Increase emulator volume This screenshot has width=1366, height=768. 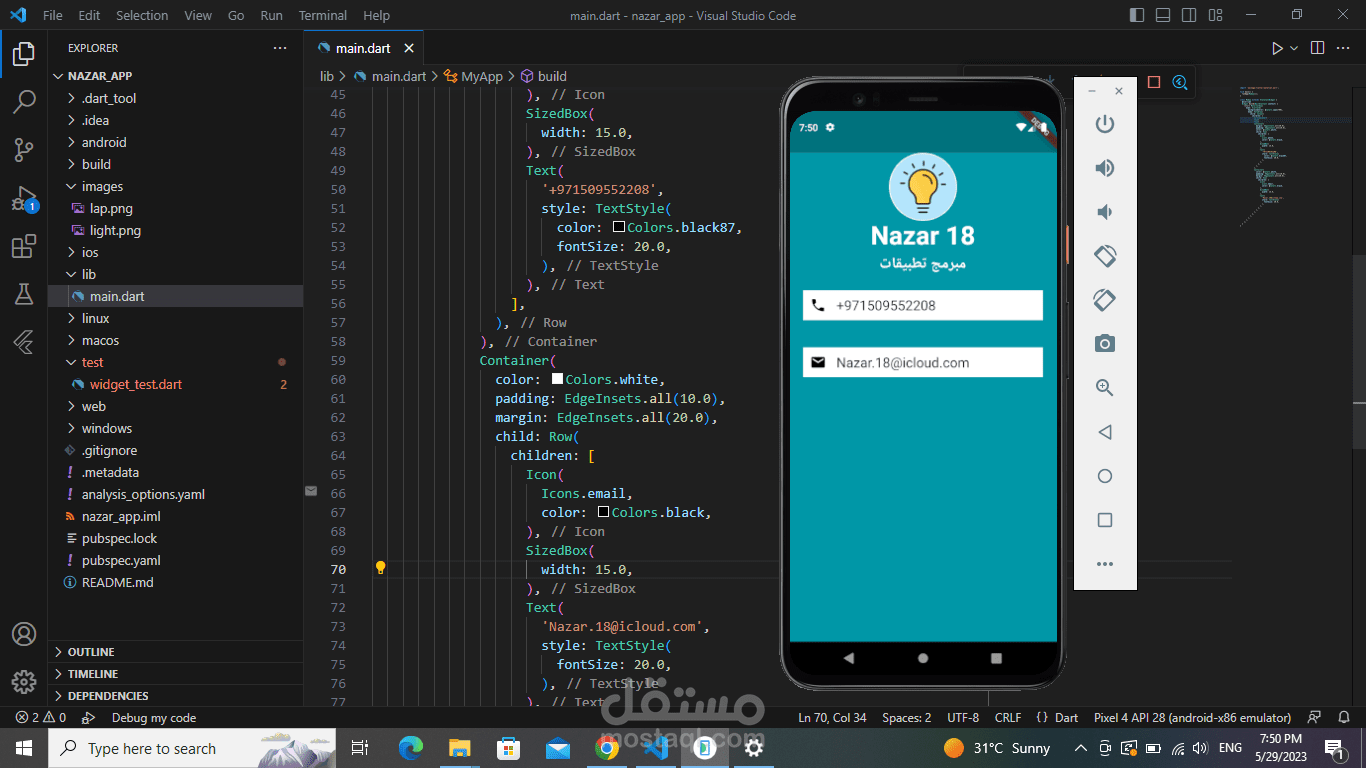coord(1104,167)
